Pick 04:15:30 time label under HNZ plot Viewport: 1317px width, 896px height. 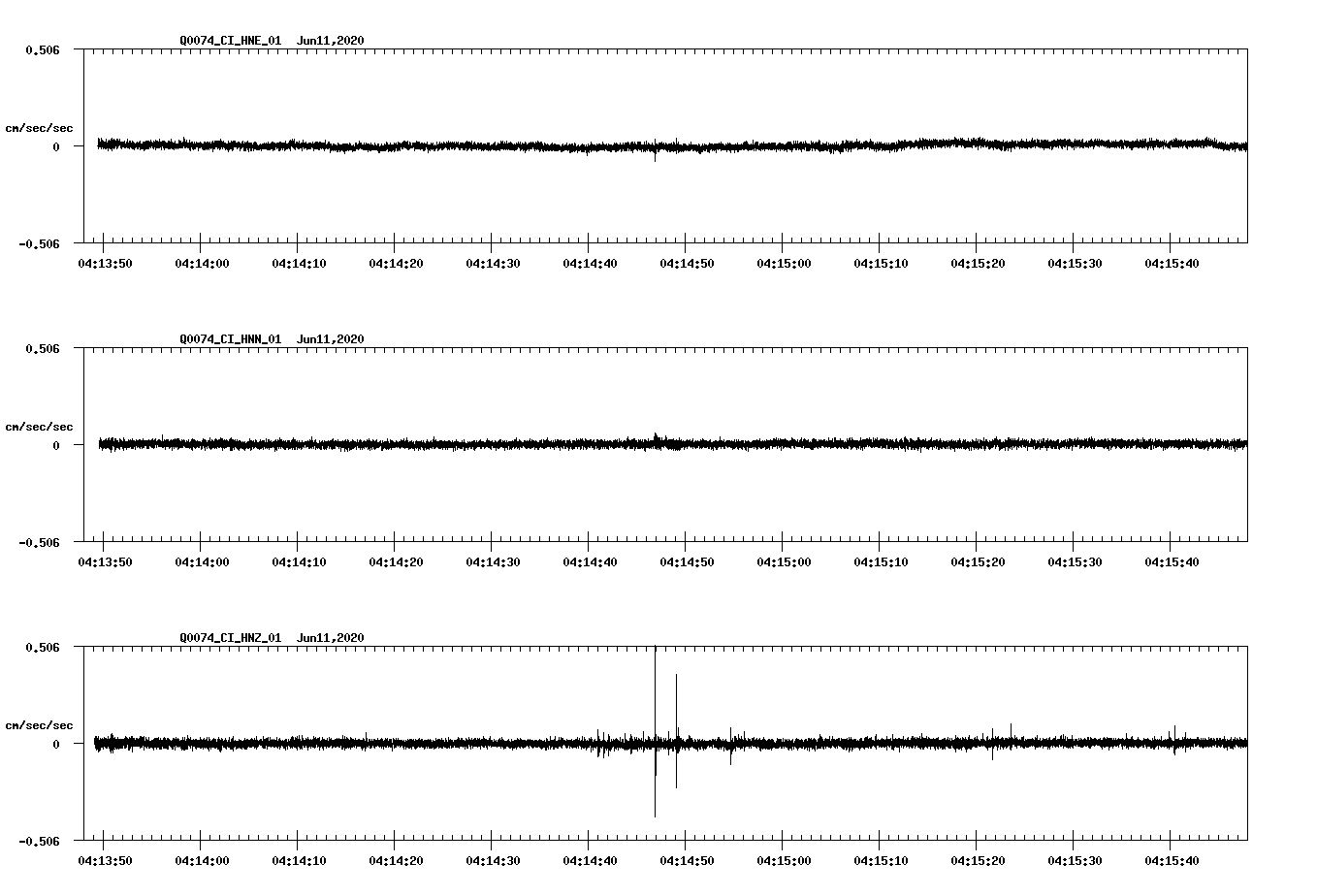pyautogui.click(x=1075, y=861)
